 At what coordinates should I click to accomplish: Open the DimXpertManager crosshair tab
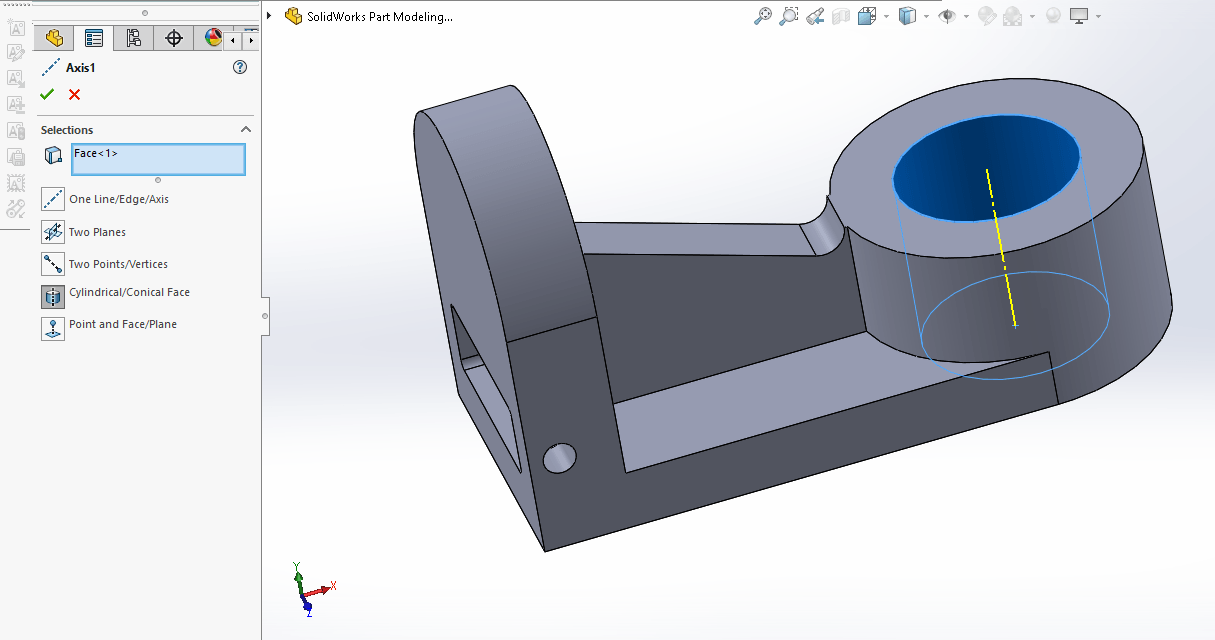click(174, 38)
